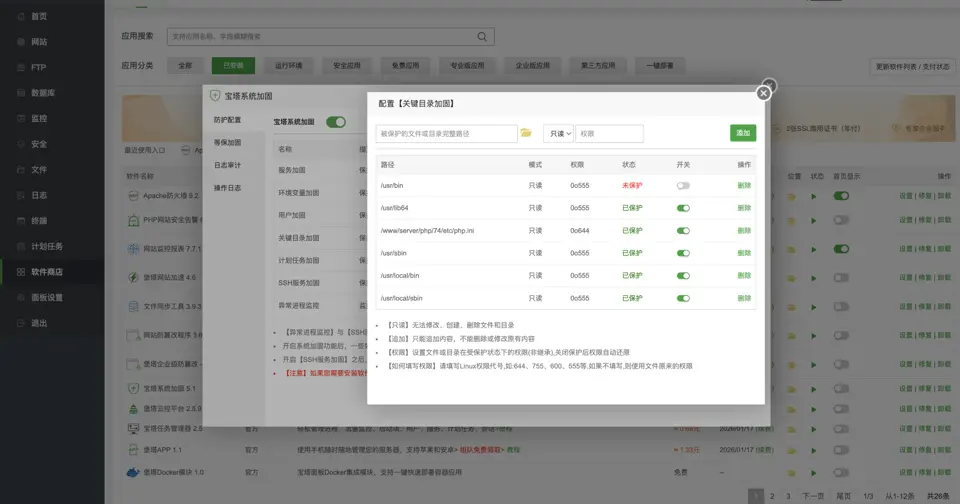Image resolution: width=960 pixels, height=504 pixels.
Task: Enable protection switch for /usr/bin
Action: coord(683,186)
